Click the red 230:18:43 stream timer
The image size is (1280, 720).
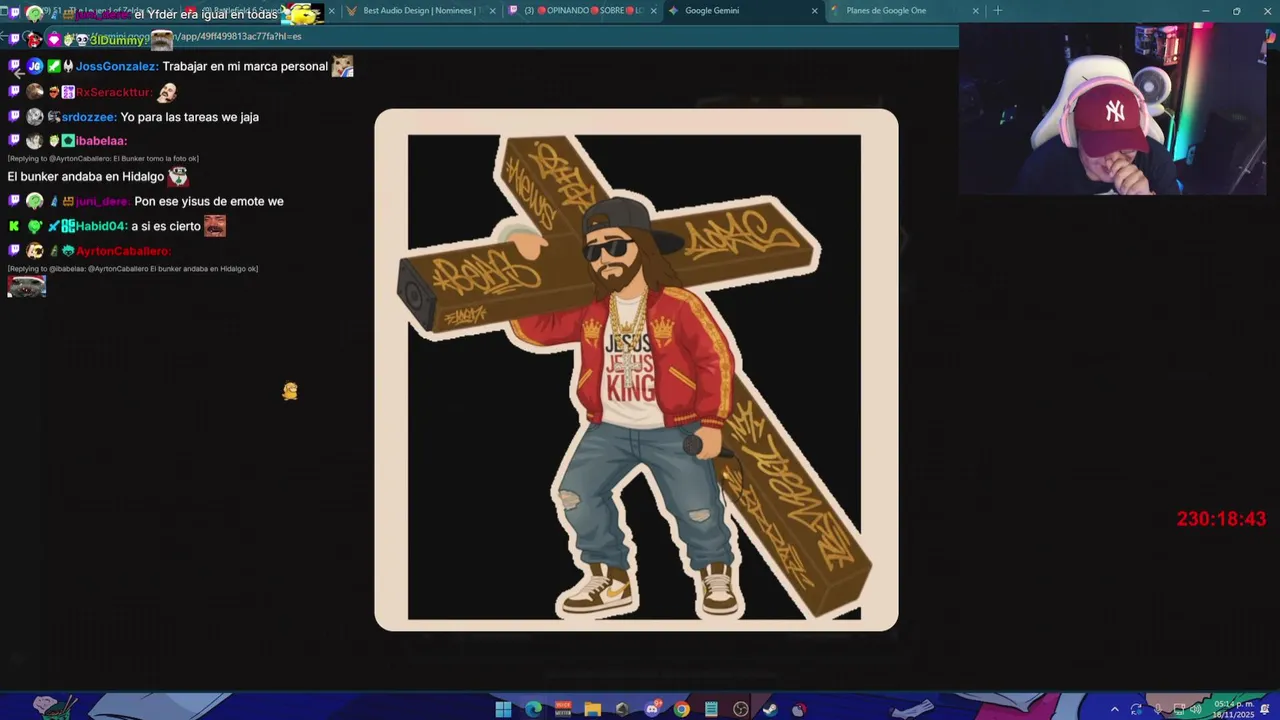pyautogui.click(x=1221, y=519)
